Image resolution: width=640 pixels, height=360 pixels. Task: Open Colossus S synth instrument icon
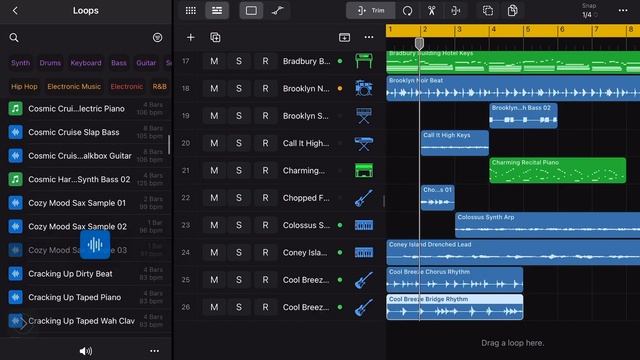(363, 225)
